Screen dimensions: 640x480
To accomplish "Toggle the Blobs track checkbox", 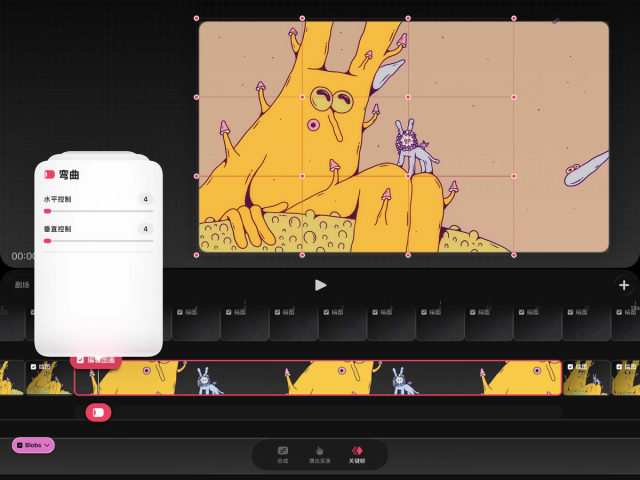I will pyautogui.click(x=20, y=445).
